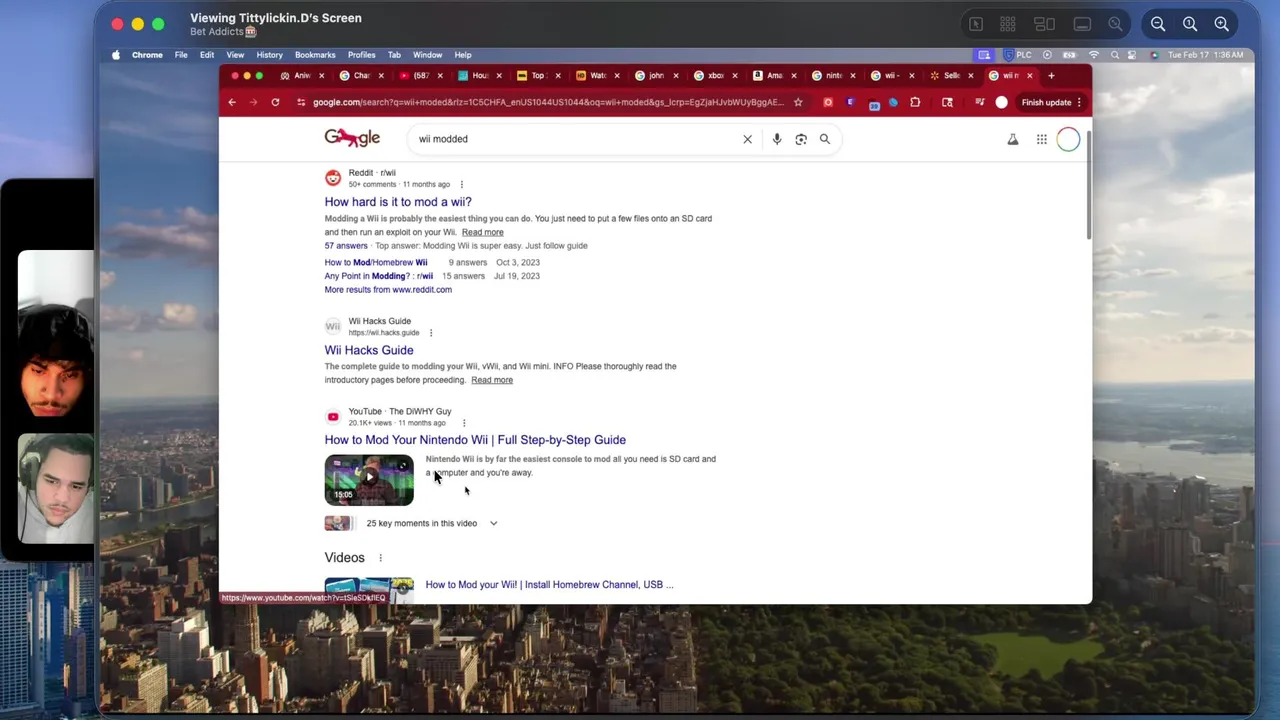Switch to the YouTube (587 tab
Screen dimensions: 1280x720
pyautogui.click(x=419, y=75)
